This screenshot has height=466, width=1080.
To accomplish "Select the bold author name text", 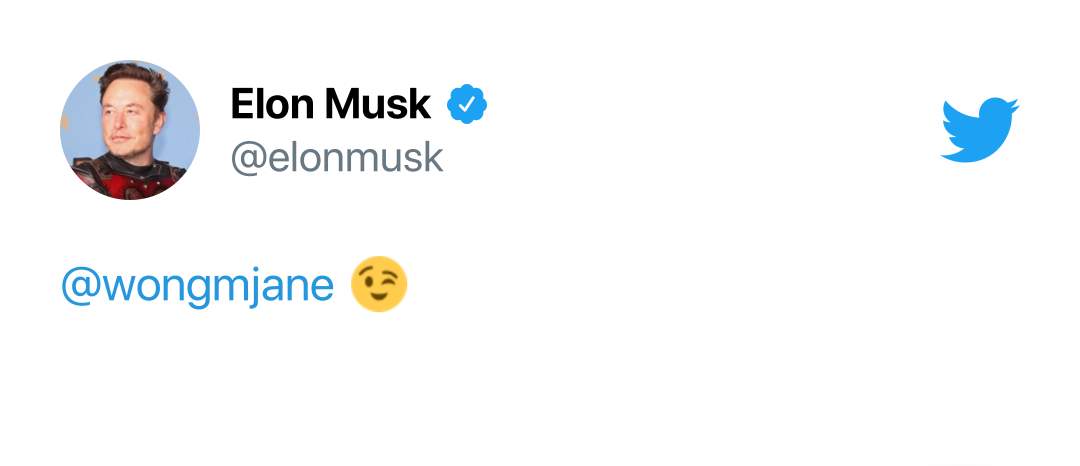I will tap(331, 104).
